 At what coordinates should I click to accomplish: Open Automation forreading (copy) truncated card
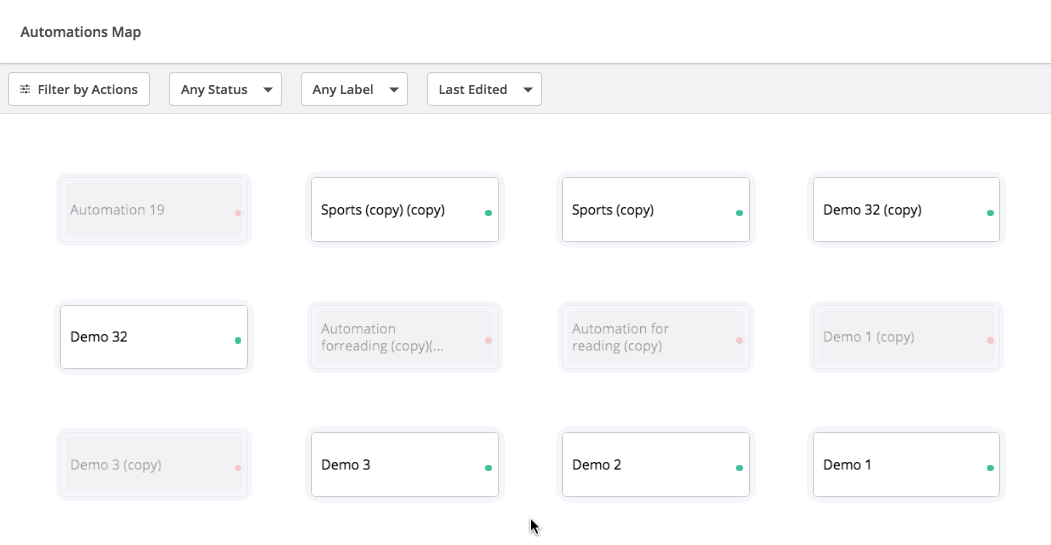point(405,337)
